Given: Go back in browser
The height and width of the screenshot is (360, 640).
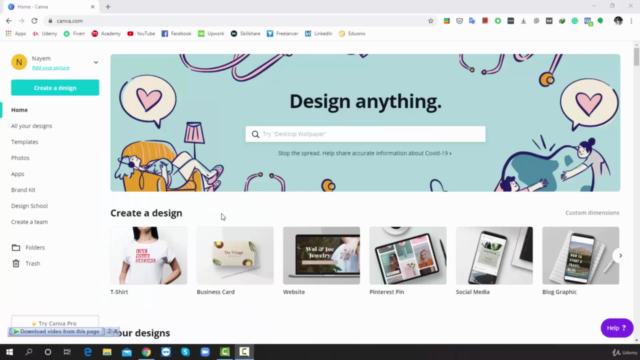Looking at the screenshot, I should tap(9, 21).
